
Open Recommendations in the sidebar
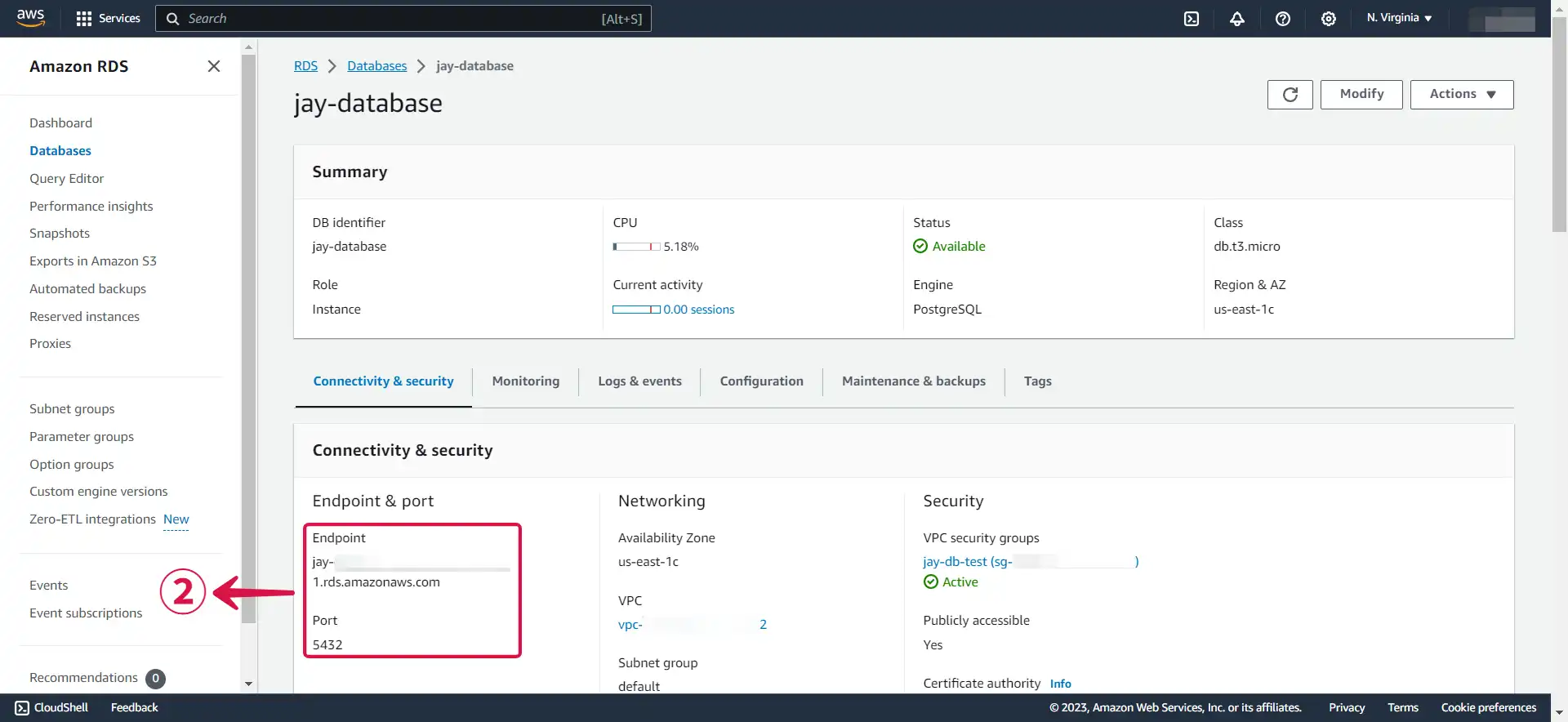[x=83, y=678]
